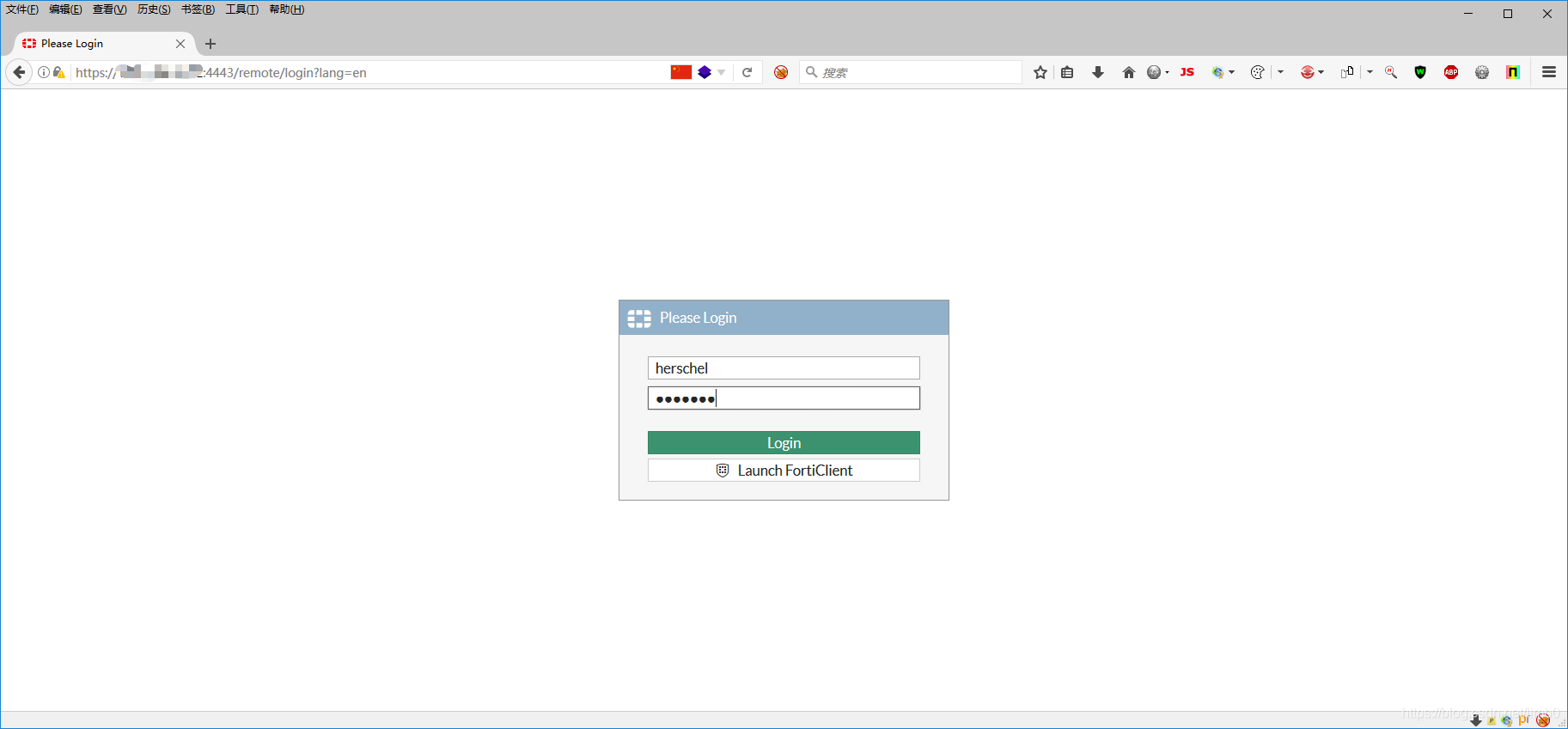Click the URL address bar
Screen dimensions: 1568x729
(369, 72)
